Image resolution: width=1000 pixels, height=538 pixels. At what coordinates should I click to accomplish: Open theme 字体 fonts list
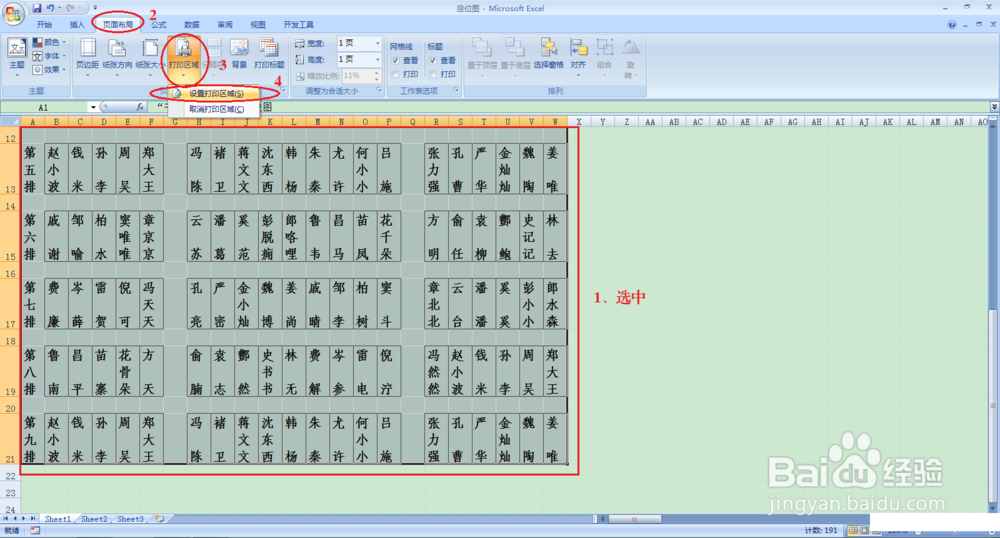[x=49, y=56]
